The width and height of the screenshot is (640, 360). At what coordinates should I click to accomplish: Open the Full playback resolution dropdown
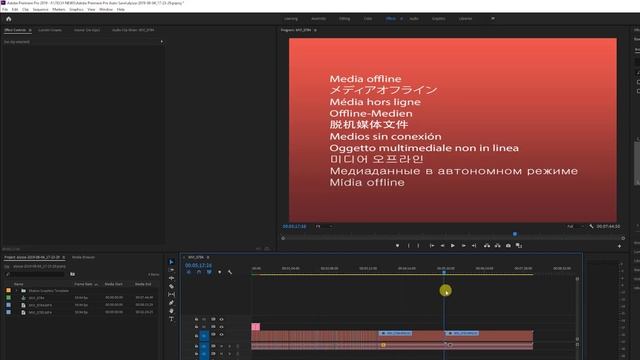[x=576, y=226]
